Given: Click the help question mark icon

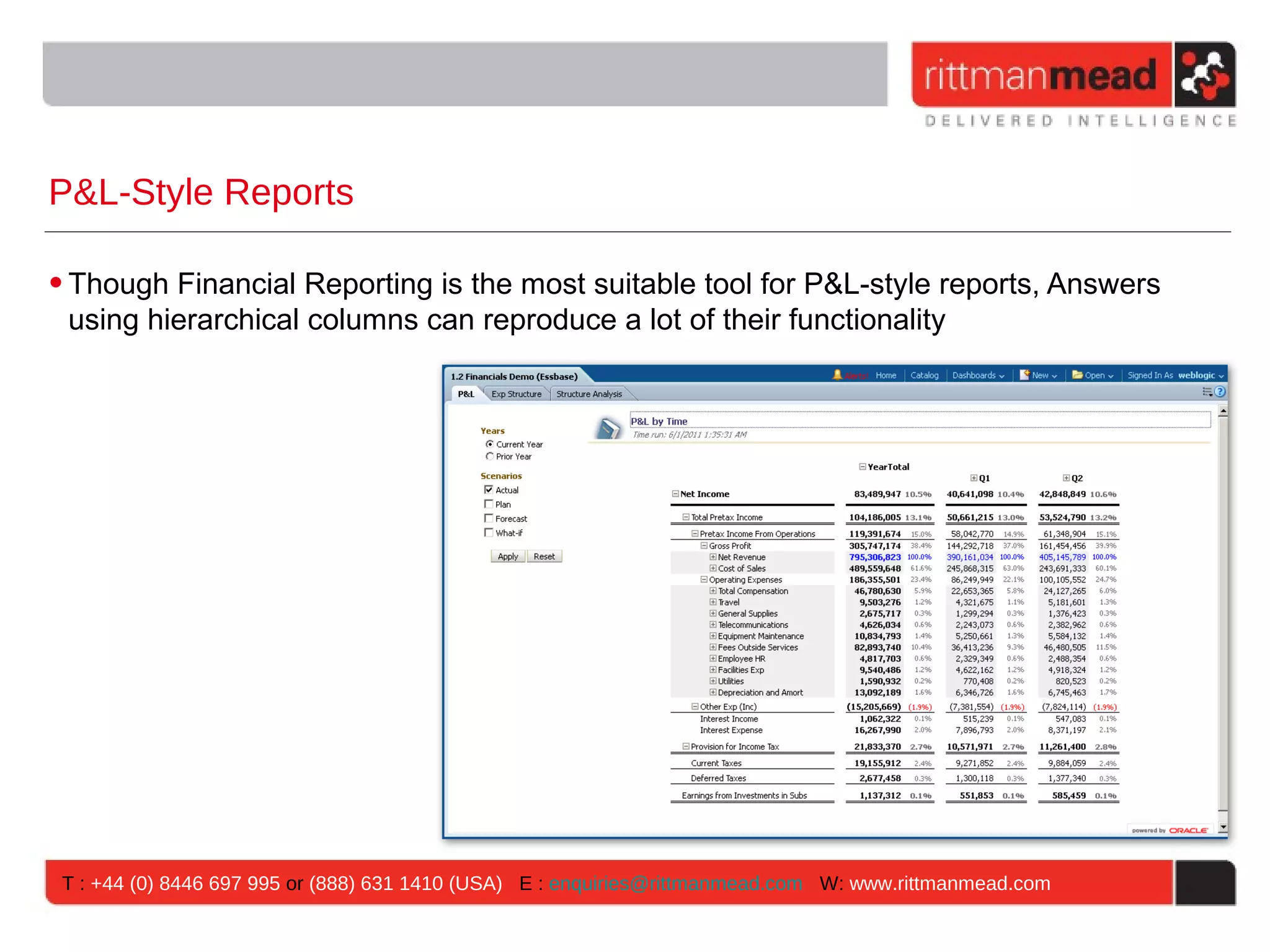Looking at the screenshot, I should click(1220, 392).
